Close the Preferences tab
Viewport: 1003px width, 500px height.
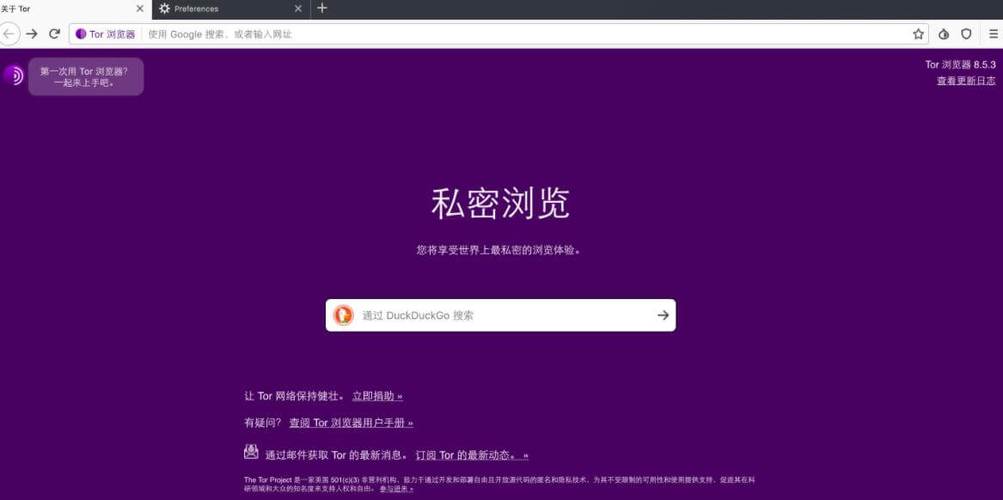297,9
